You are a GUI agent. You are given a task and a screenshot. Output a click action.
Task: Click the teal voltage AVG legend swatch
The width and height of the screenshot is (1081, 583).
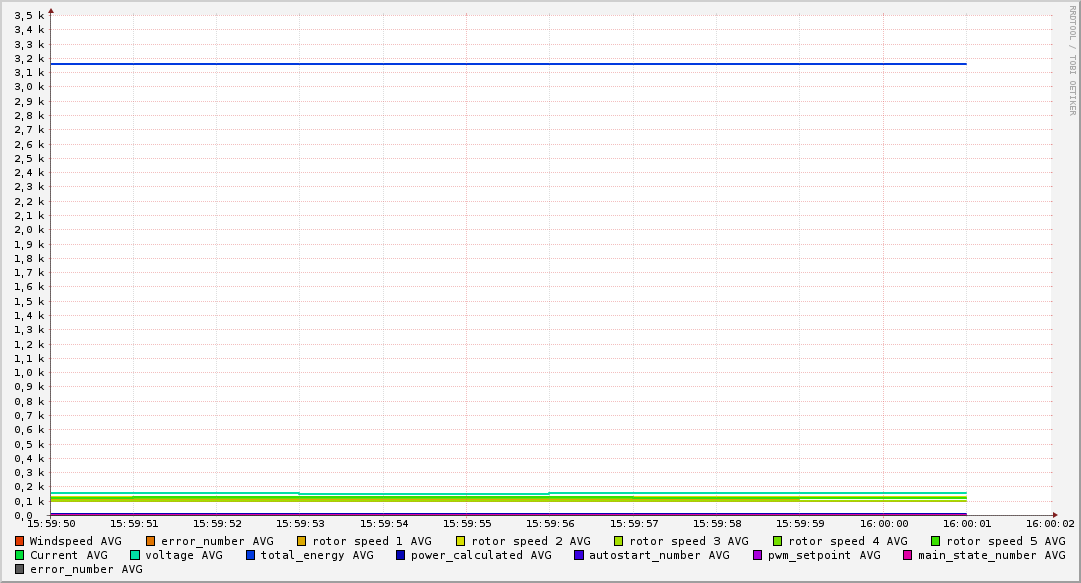click(x=135, y=555)
